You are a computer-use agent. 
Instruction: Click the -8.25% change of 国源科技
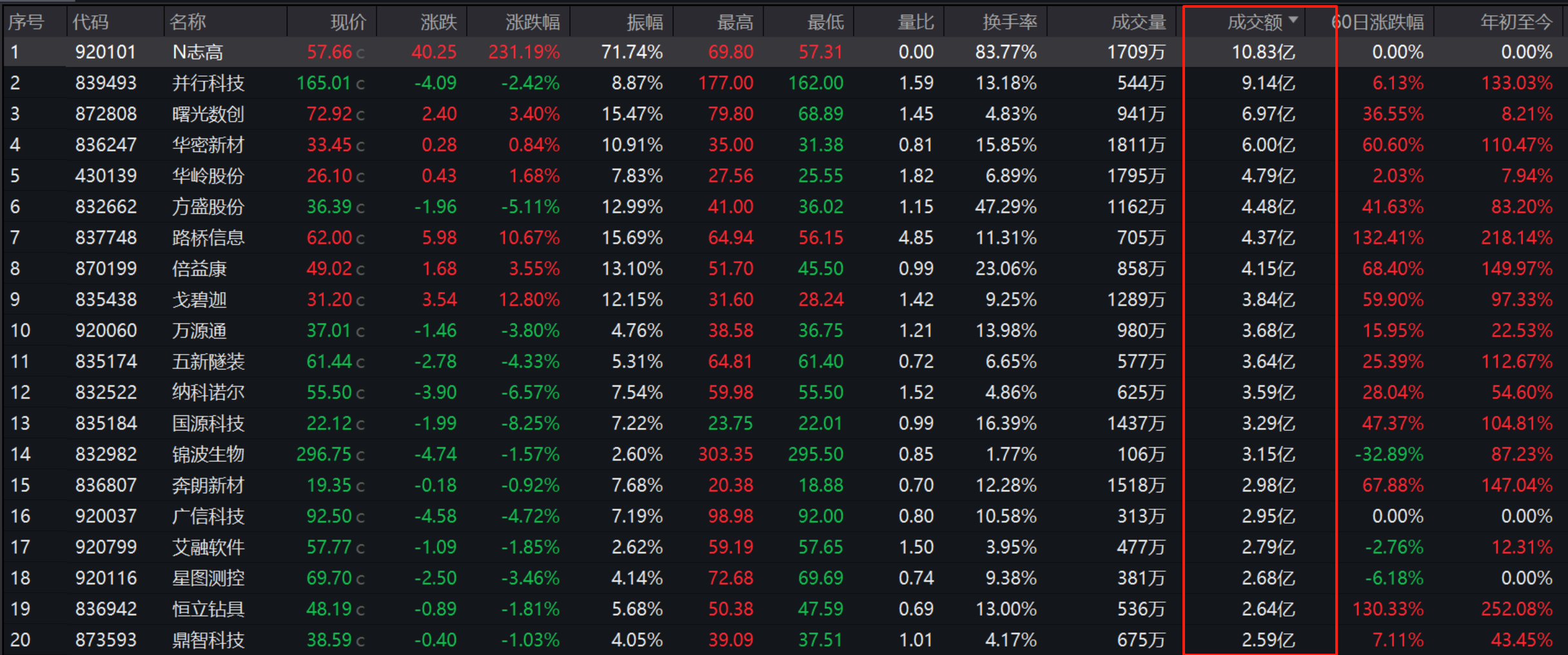pos(531,424)
